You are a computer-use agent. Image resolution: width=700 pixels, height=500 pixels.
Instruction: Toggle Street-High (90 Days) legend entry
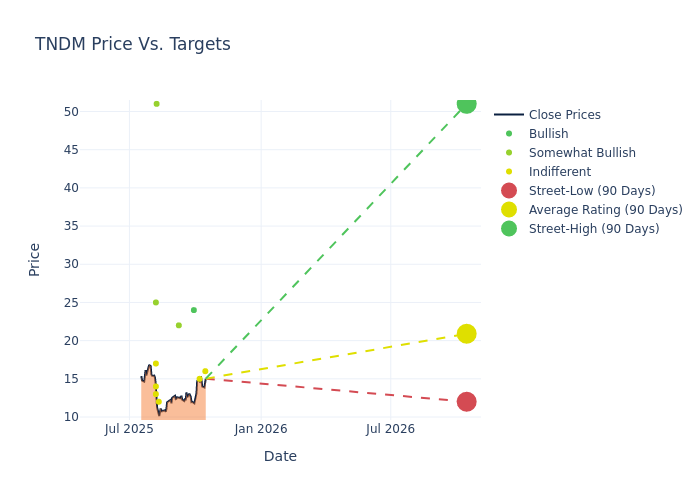pyautogui.click(x=593, y=229)
